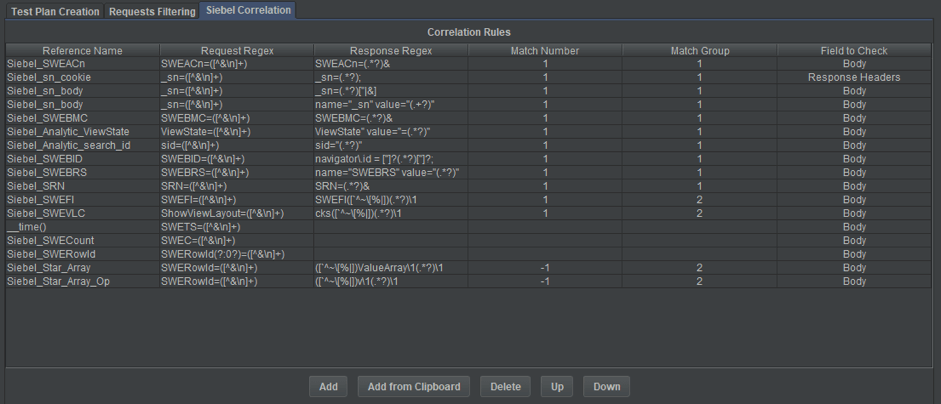
Task: Click the Response Regex column header
Action: (391, 50)
